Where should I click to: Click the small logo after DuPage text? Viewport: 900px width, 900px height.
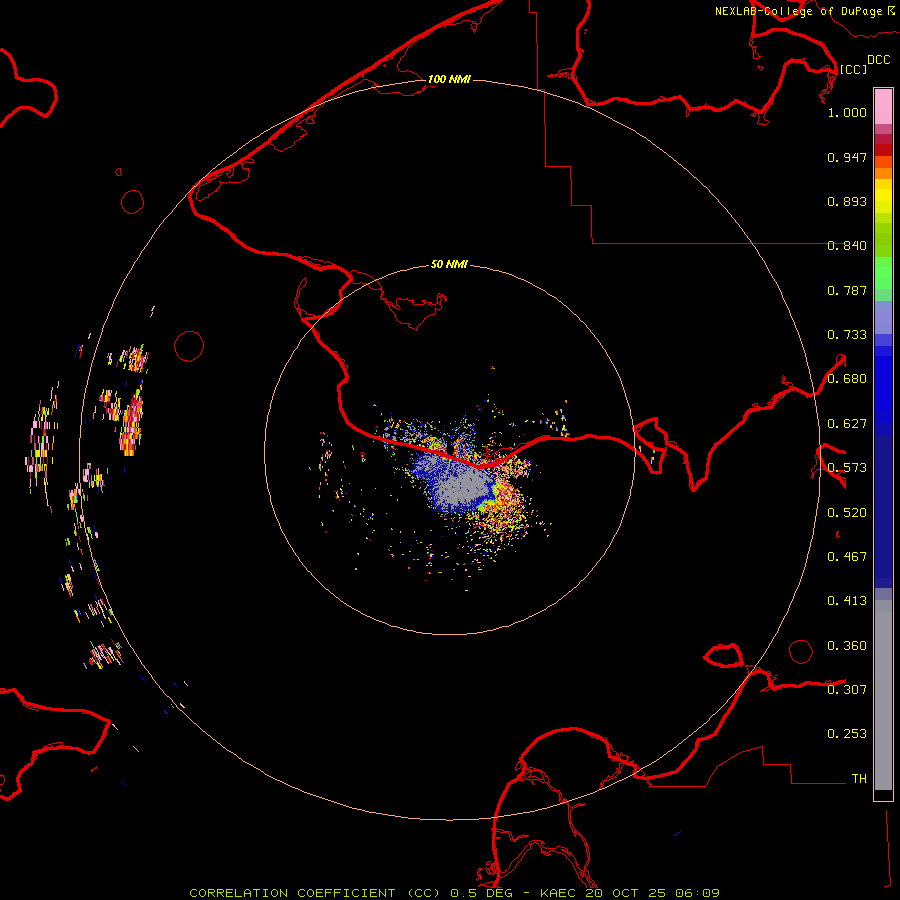click(x=891, y=10)
